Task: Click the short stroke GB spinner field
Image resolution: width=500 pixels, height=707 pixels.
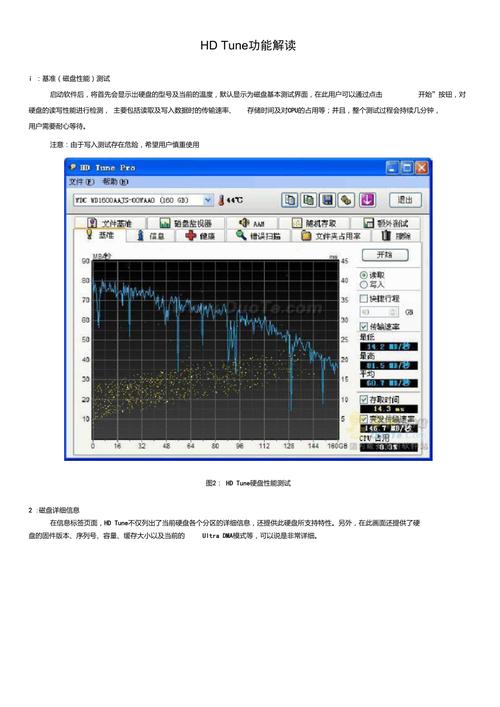Action: [x=379, y=312]
